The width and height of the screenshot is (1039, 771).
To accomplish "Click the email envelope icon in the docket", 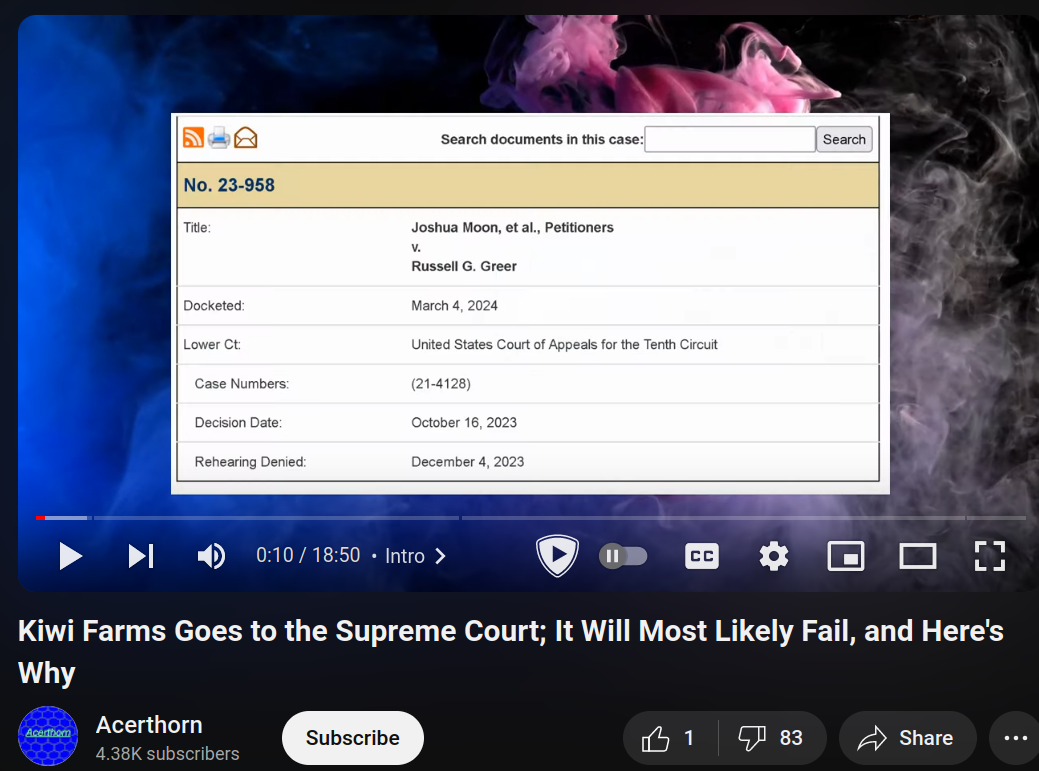I will click(246, 138).
